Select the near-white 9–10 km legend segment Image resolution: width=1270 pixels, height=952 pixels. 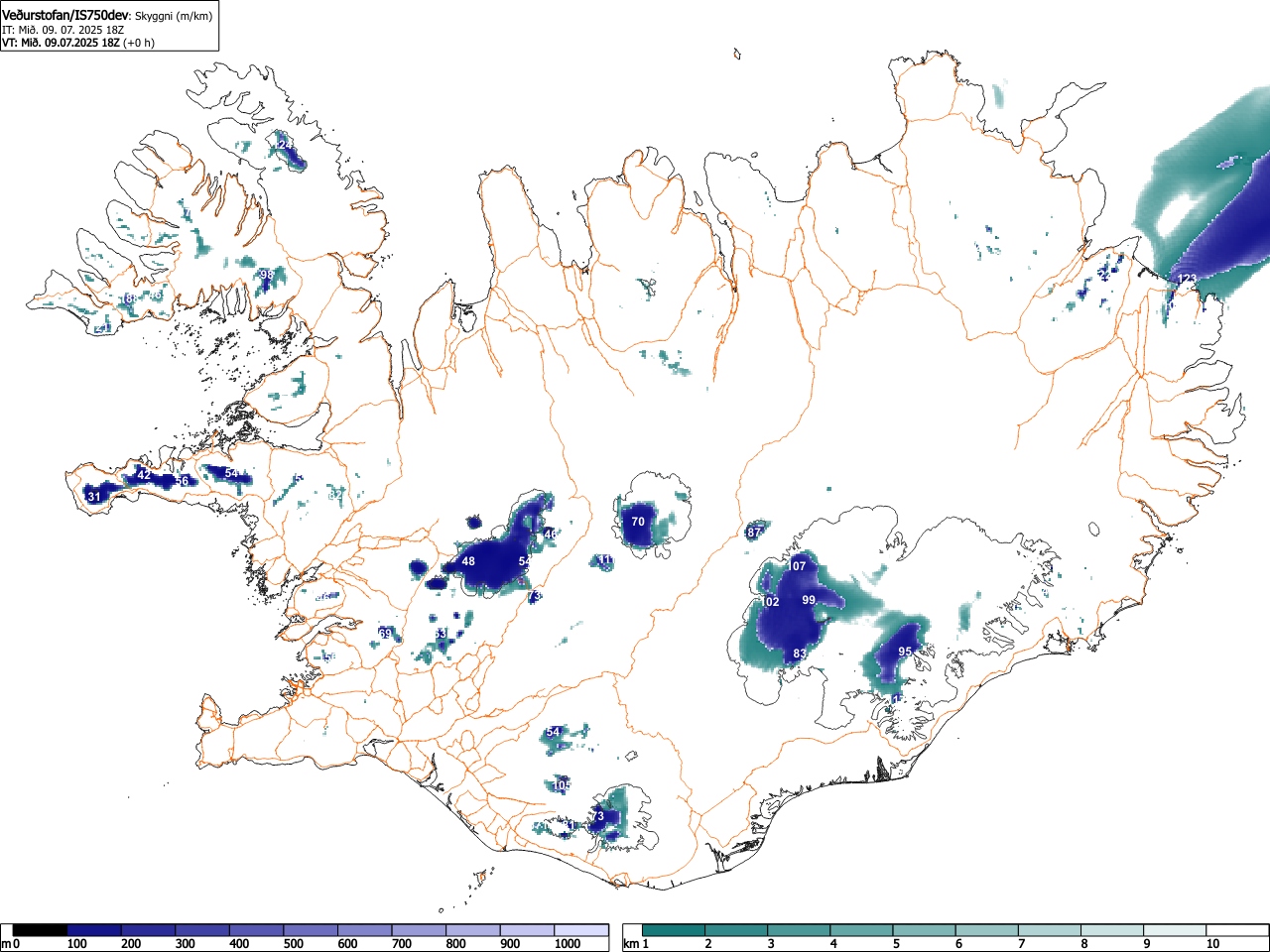point(1176,930)
